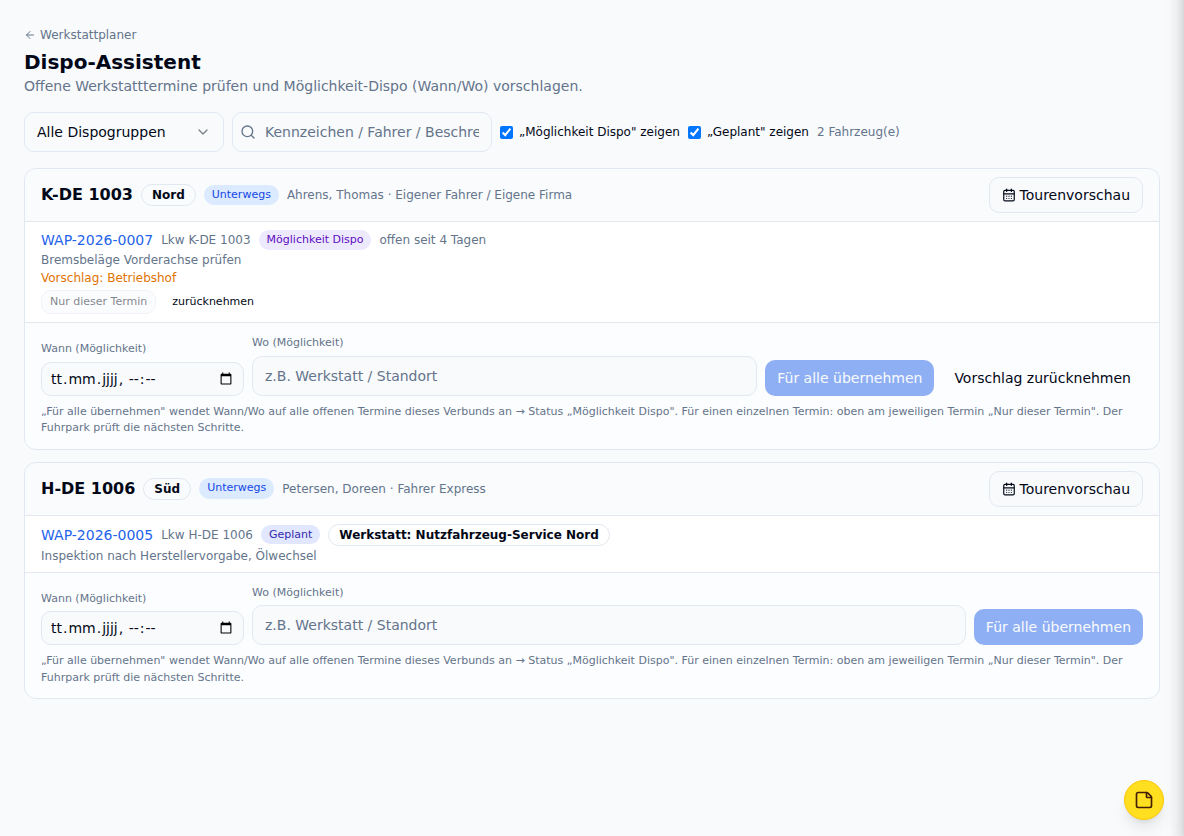Click Vorschlag zurücknehmen button
This screenshot has height=836, width=1184.
[x=1042, y=378]
